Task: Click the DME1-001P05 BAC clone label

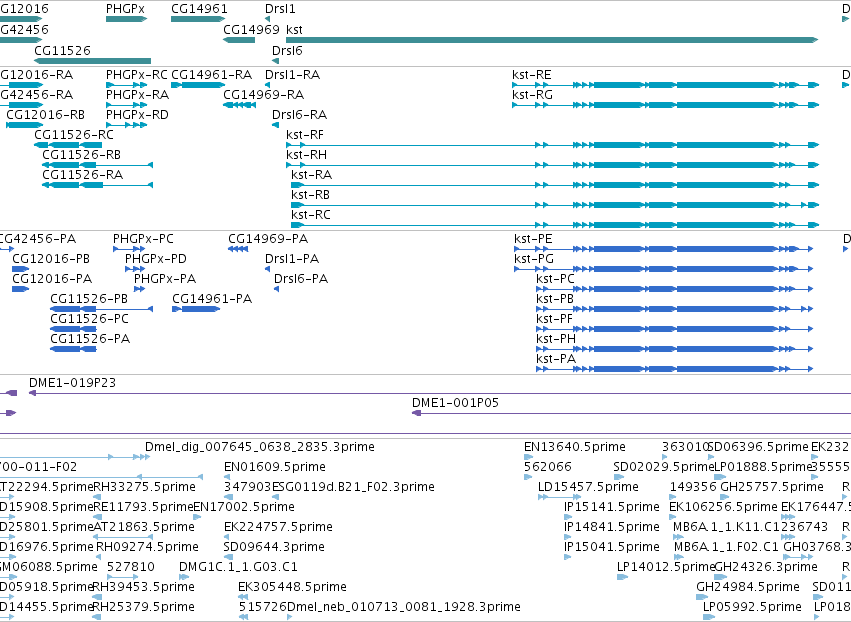Action: (455, 403)
